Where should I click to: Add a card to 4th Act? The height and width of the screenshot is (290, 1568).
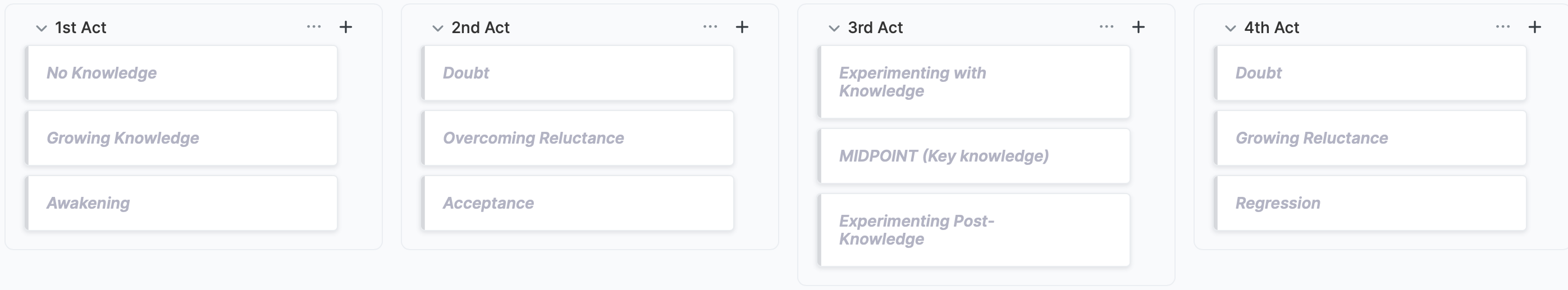point(1534,27)
